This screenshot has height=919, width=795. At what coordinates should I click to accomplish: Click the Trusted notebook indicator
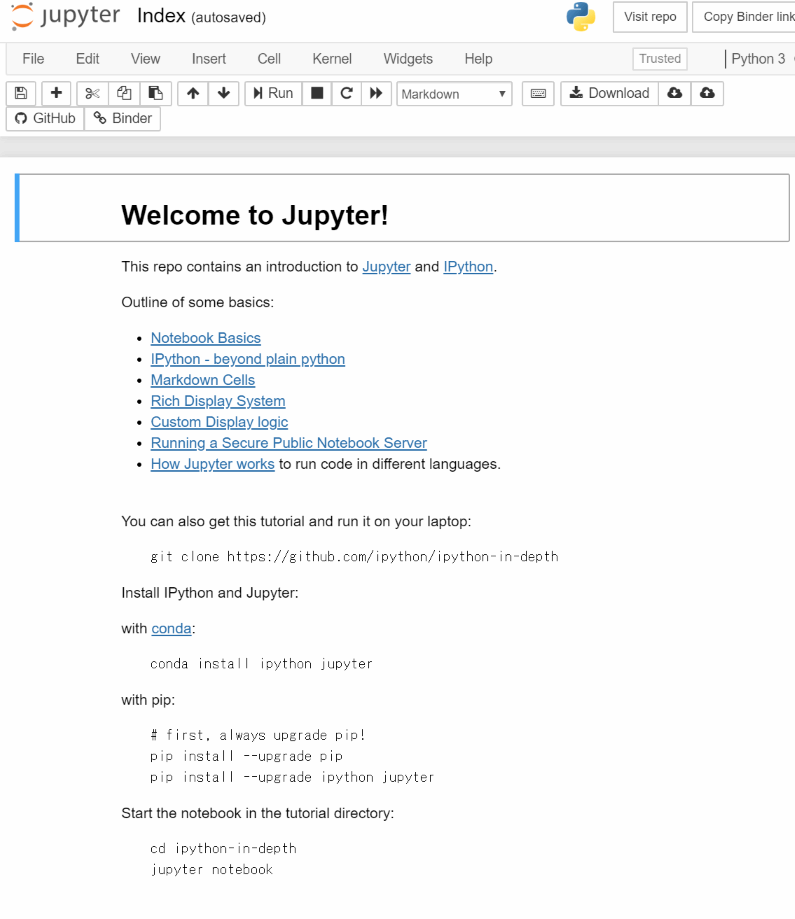point(660,59)
